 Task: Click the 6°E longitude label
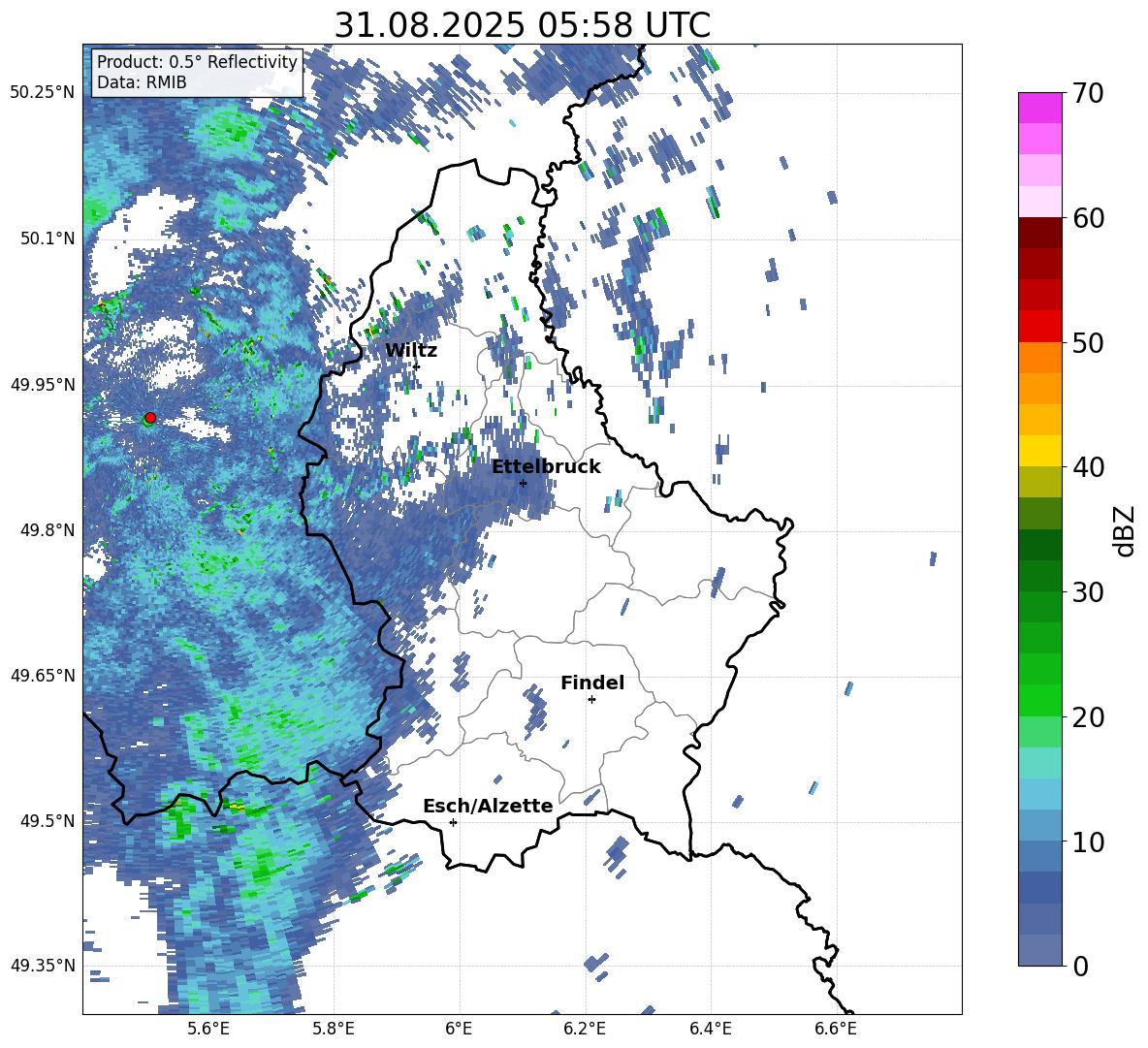[459, 1029]
